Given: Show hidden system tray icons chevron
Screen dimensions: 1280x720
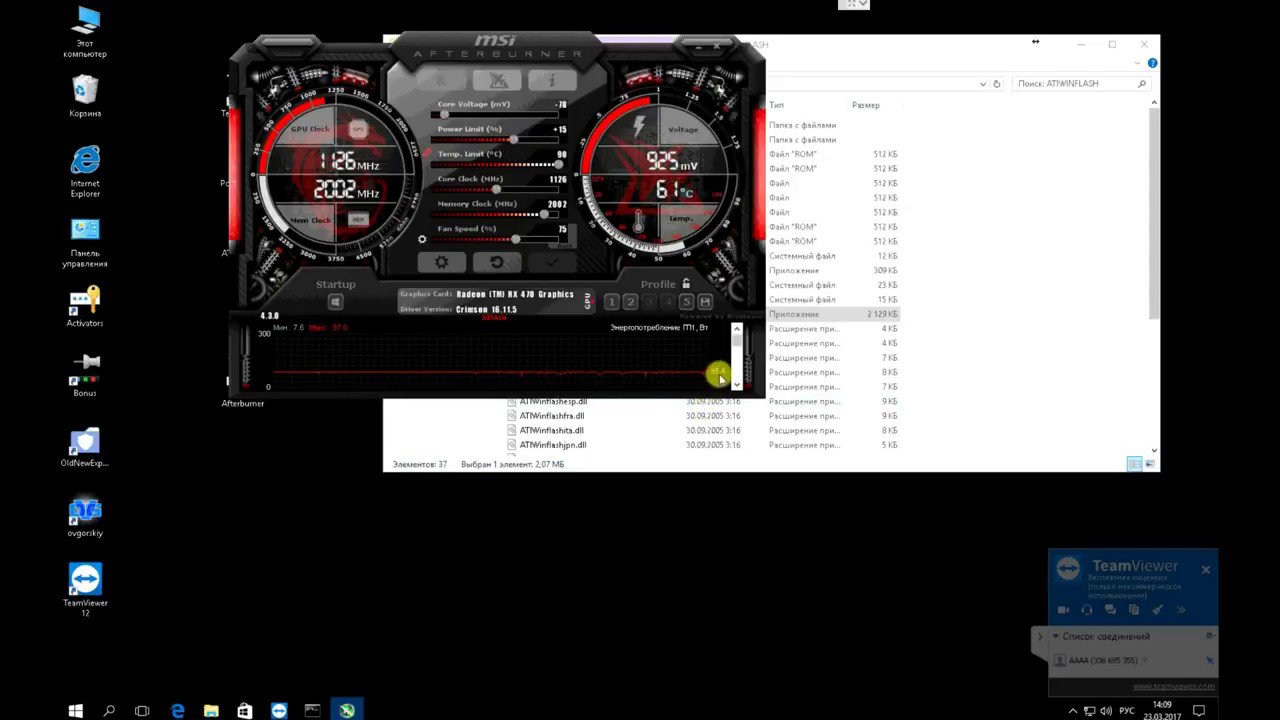Looking at the screenshot, I should pos(1073,711).
